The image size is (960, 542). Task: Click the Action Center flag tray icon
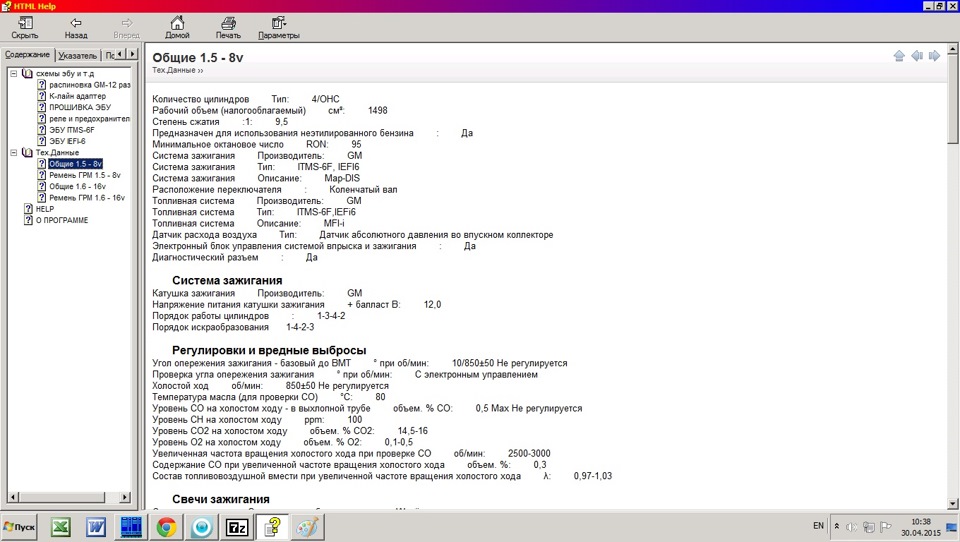pos(885,527)
